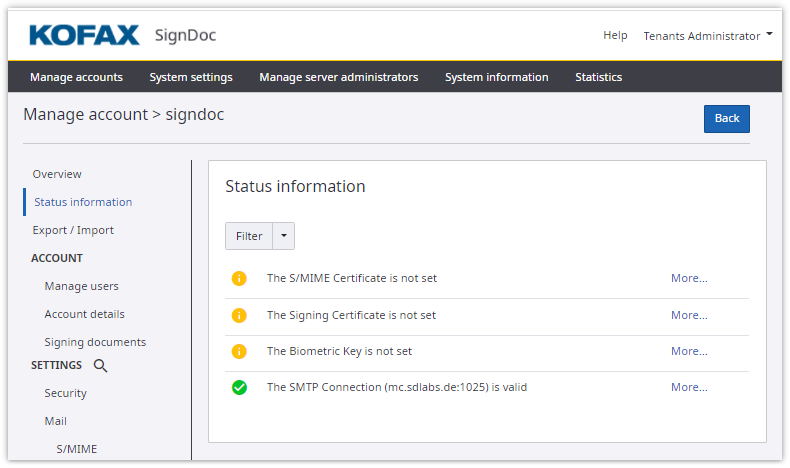Click the Biometric Key warning icon
Screen dimensions: 790x468
[239, 351]
